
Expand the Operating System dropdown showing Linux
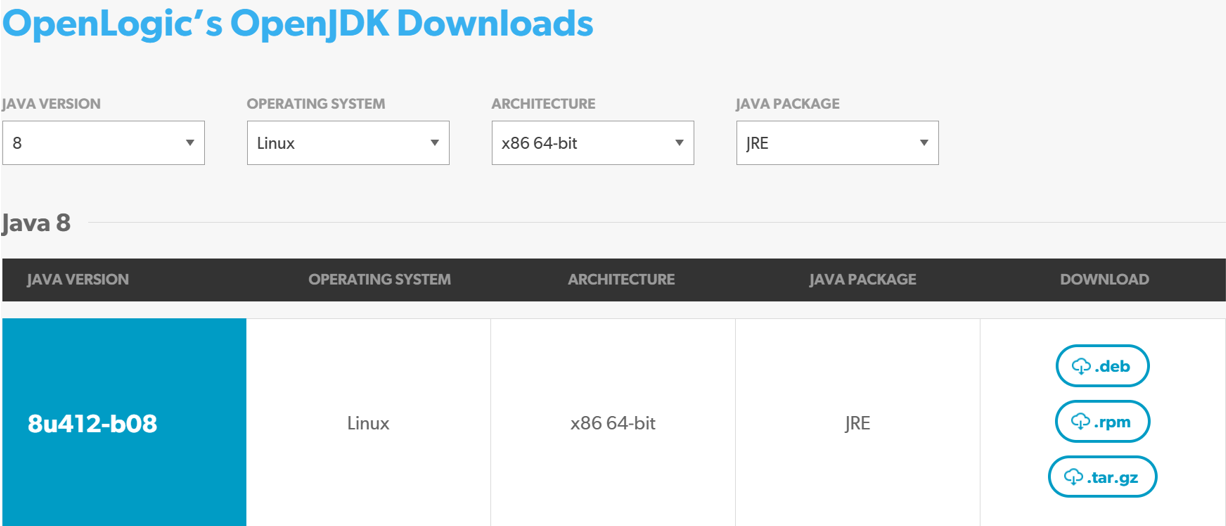tap(348, 143)
